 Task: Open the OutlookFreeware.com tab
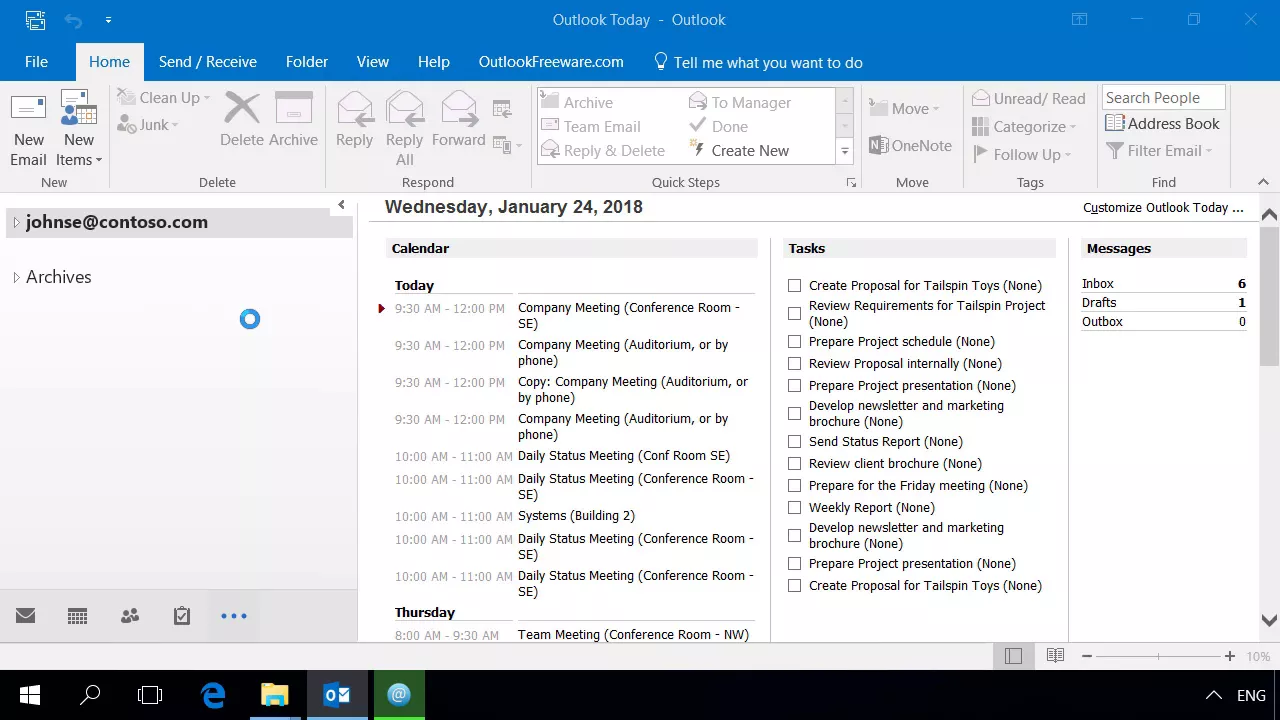point(551,62)
